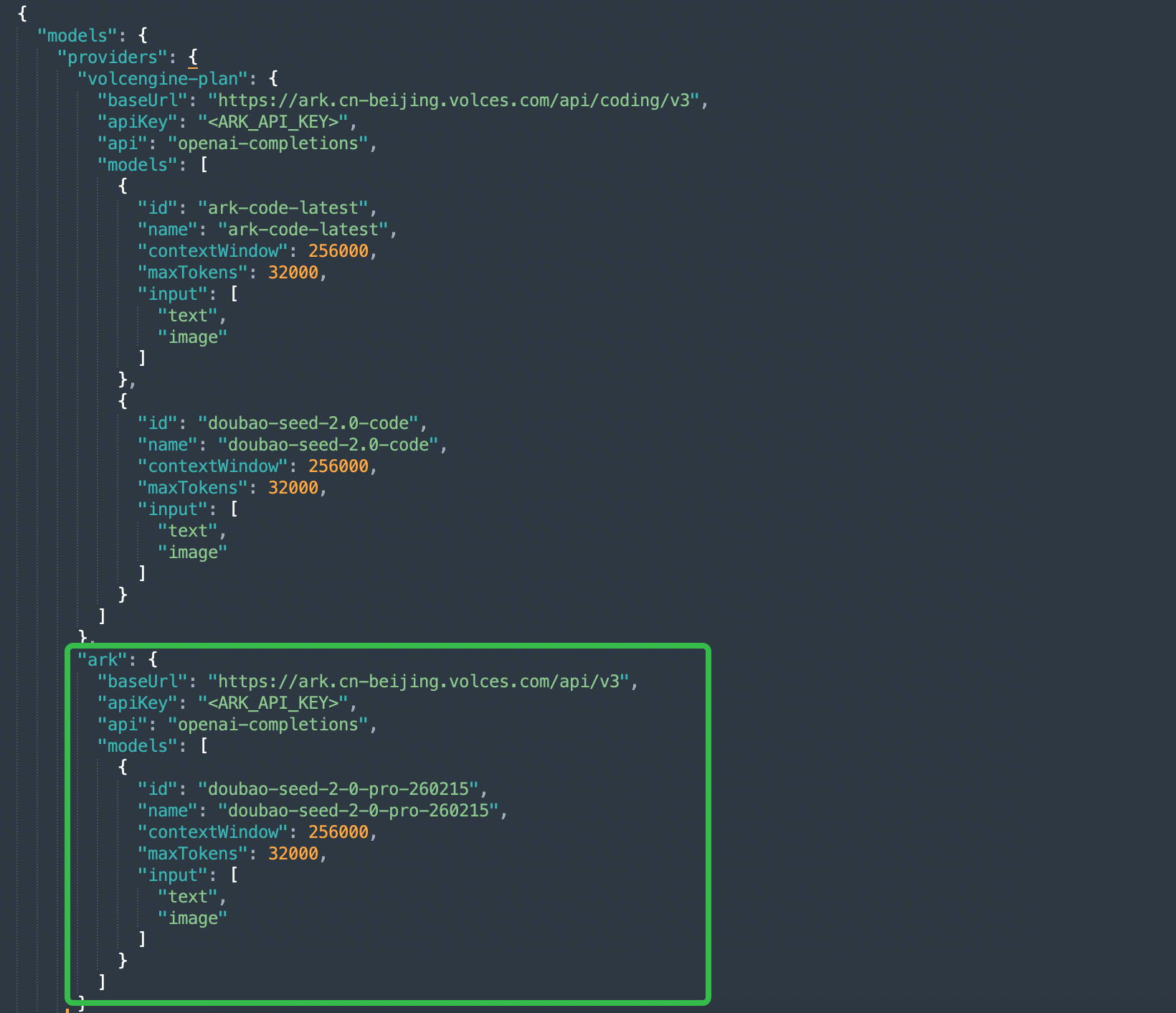1176x1013 pixels.
Task: Click the "doubao-seed-2-0-pro-260215" name value
Action: pyautogui.click(x=358, y=811)
